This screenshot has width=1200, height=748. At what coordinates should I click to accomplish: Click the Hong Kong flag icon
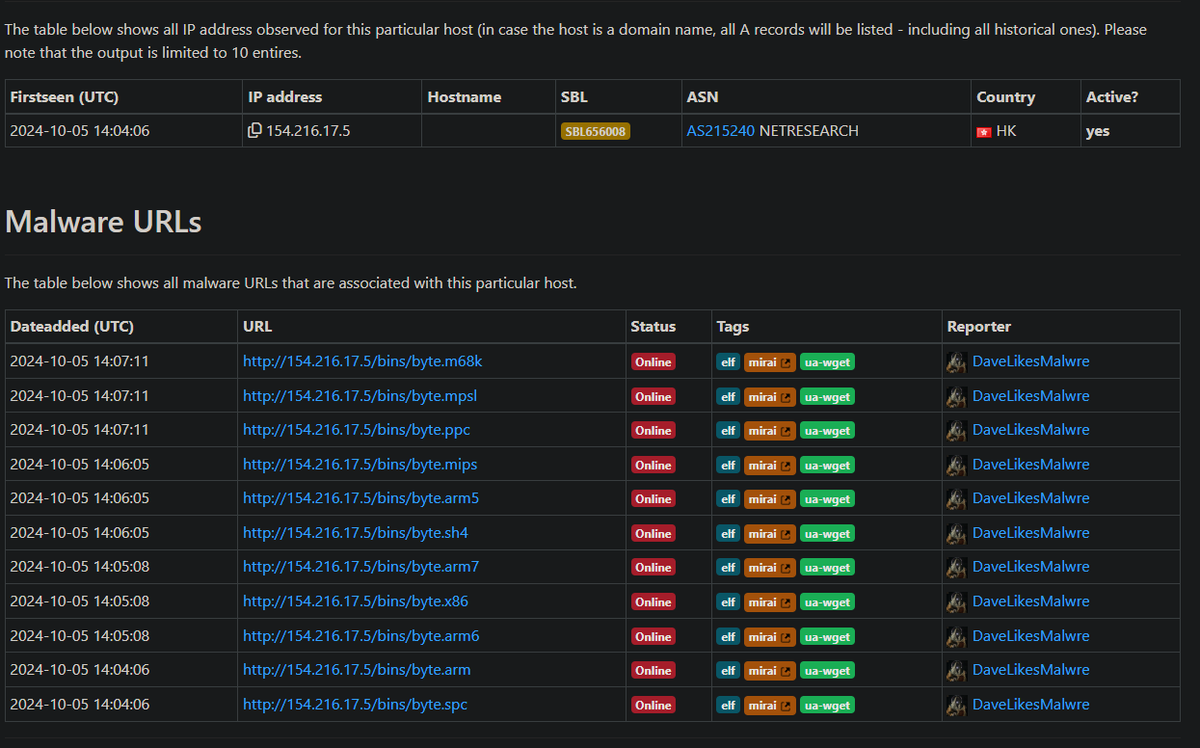tap(984, 131)
